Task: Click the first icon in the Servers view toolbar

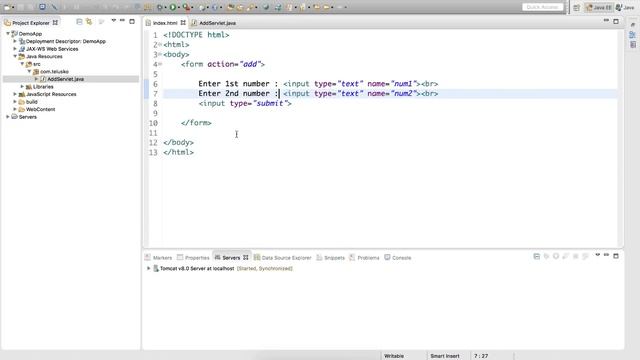Action: (537, 256)
